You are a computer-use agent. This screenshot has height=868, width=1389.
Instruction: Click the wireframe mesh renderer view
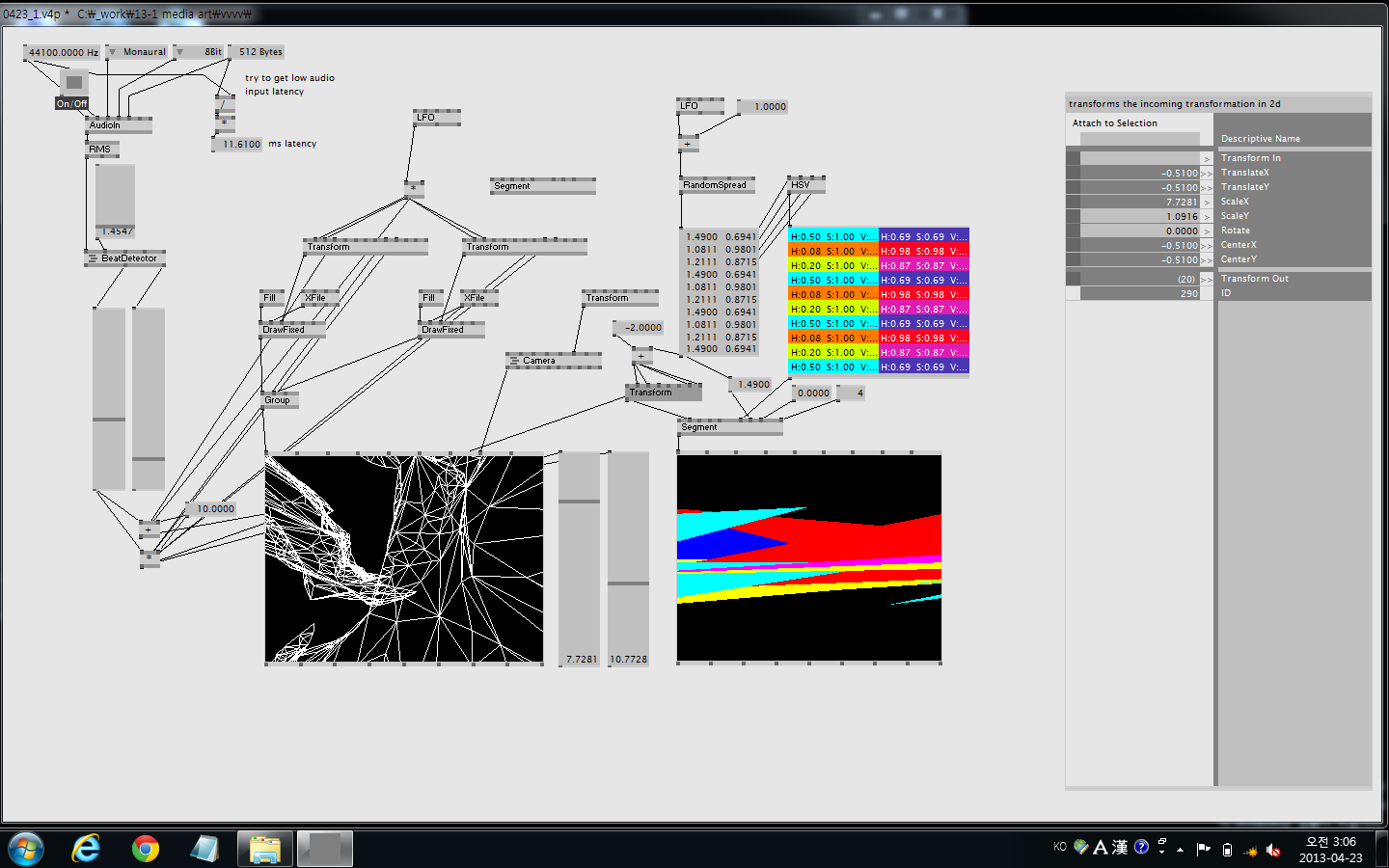pyautogui.click(x=404, y=558)
